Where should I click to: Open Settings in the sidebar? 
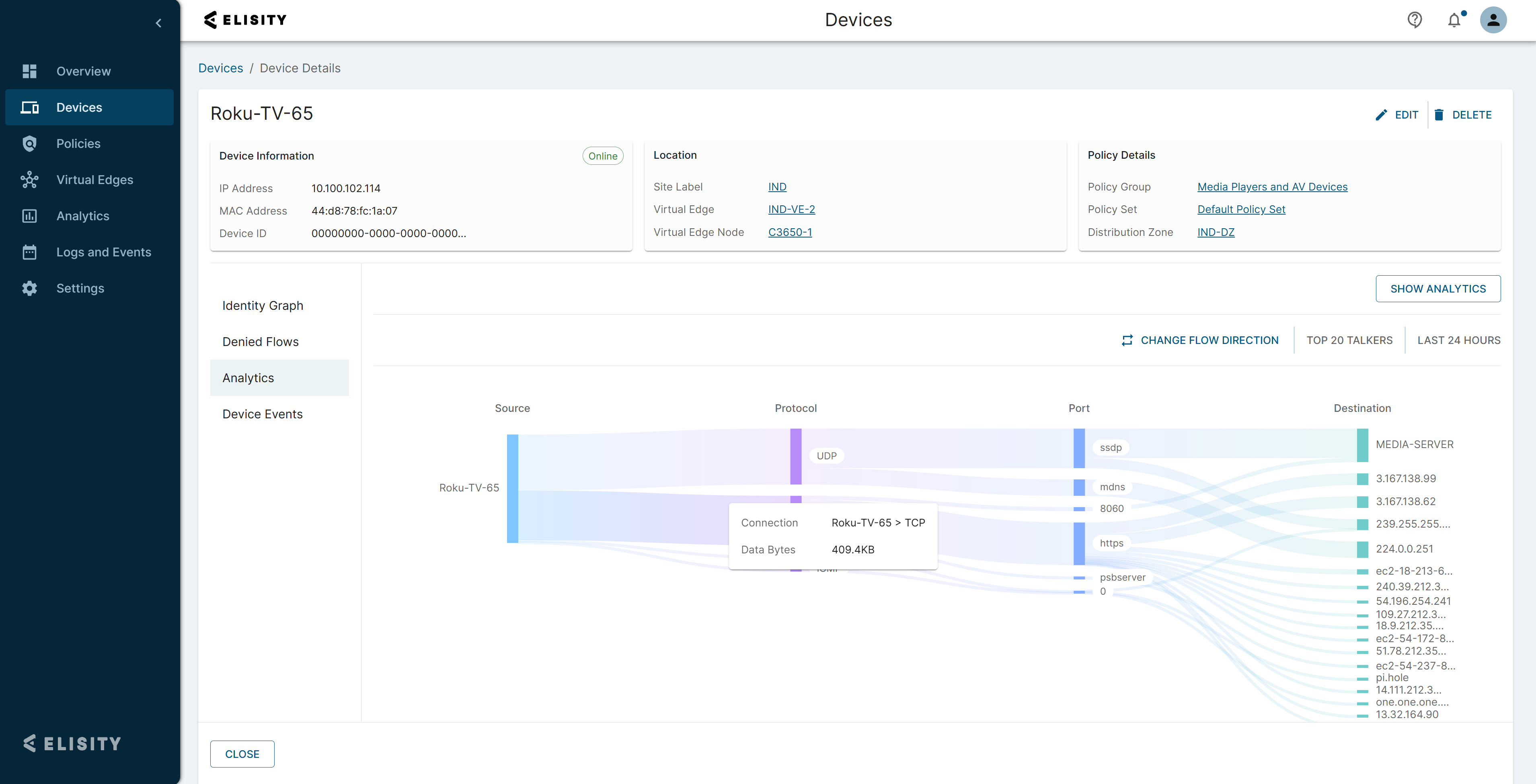pyautogui.click(x=89, y=289)
